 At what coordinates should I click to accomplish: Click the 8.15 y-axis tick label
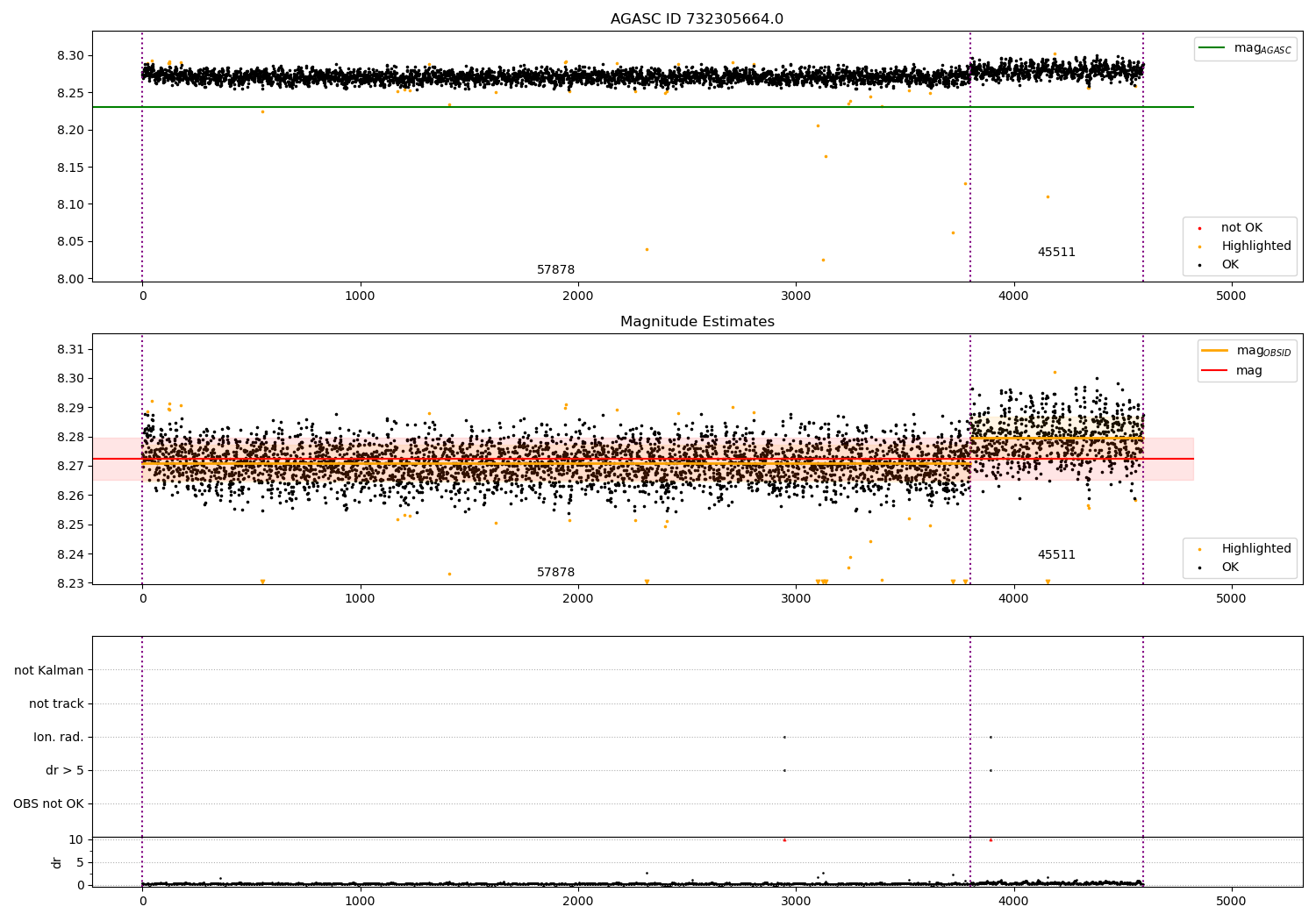click(70, 168)
